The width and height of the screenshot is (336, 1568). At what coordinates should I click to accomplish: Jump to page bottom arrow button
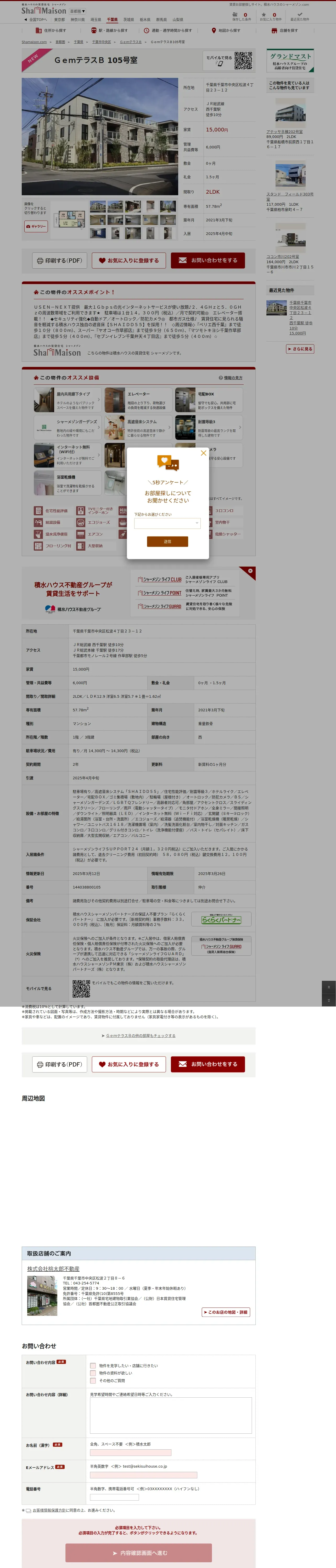[x=329, y=1000]
